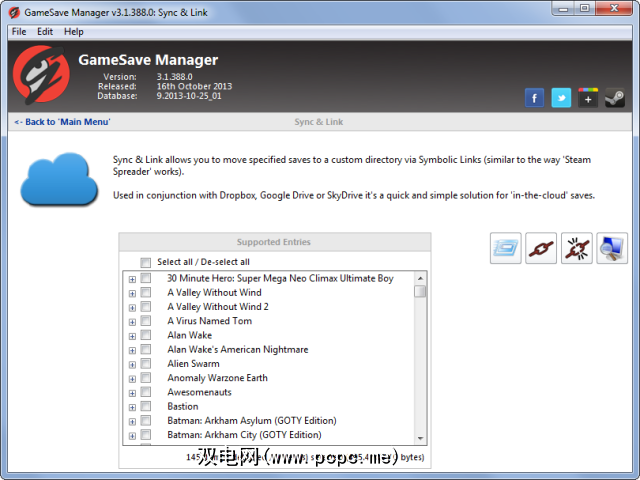Open the Steam group icon

click(615, 98)
